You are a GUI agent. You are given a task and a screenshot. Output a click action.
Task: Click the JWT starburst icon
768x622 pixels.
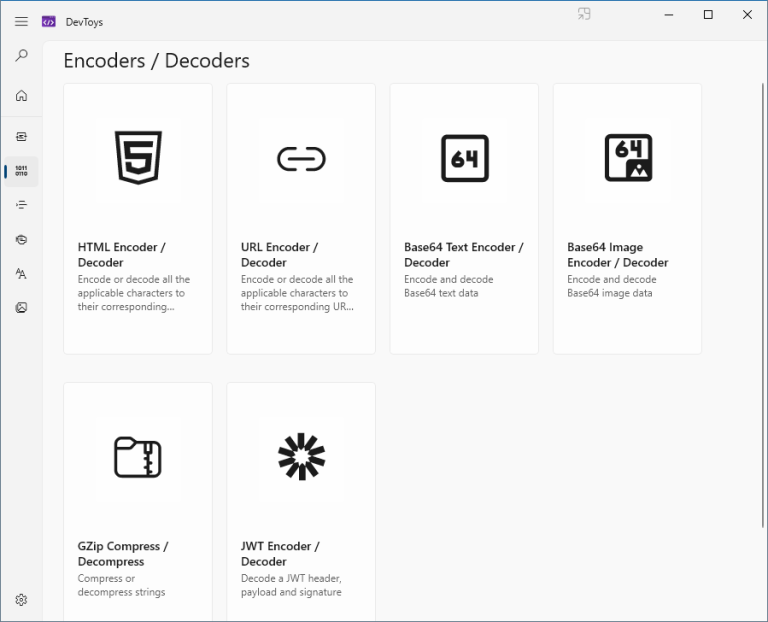302,456
